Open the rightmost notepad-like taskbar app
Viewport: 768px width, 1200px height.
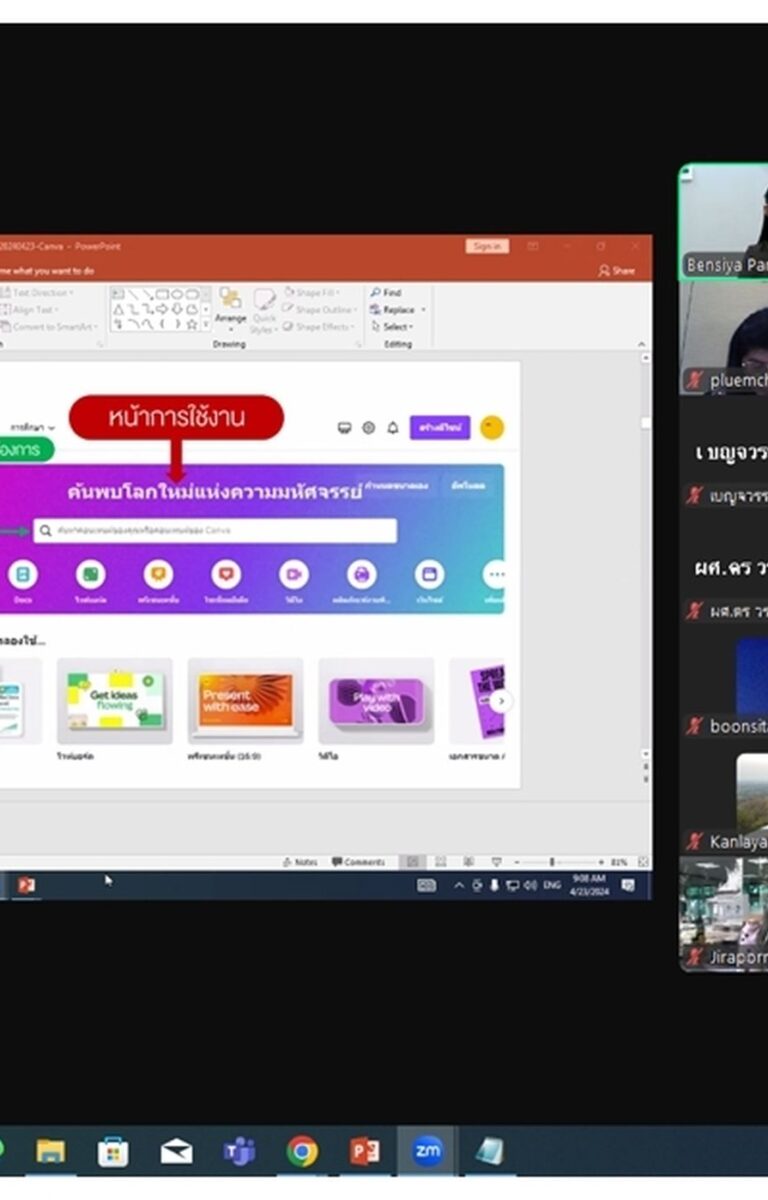pyautogui.click(x=490, y=1152)
